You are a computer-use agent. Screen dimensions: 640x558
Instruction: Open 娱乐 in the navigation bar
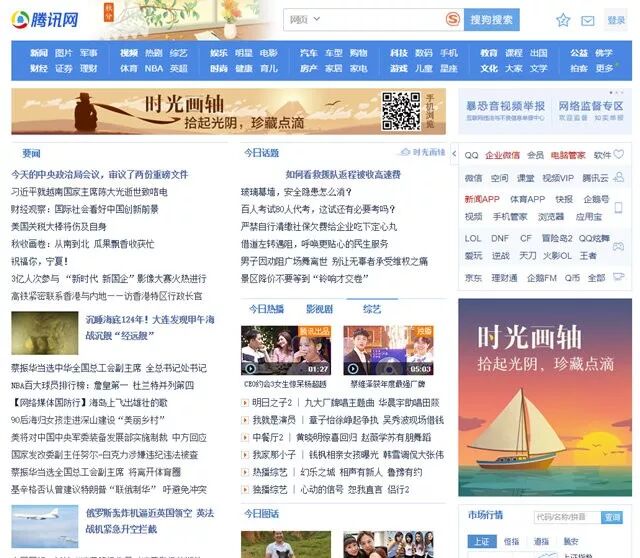[x=219, y=53]
